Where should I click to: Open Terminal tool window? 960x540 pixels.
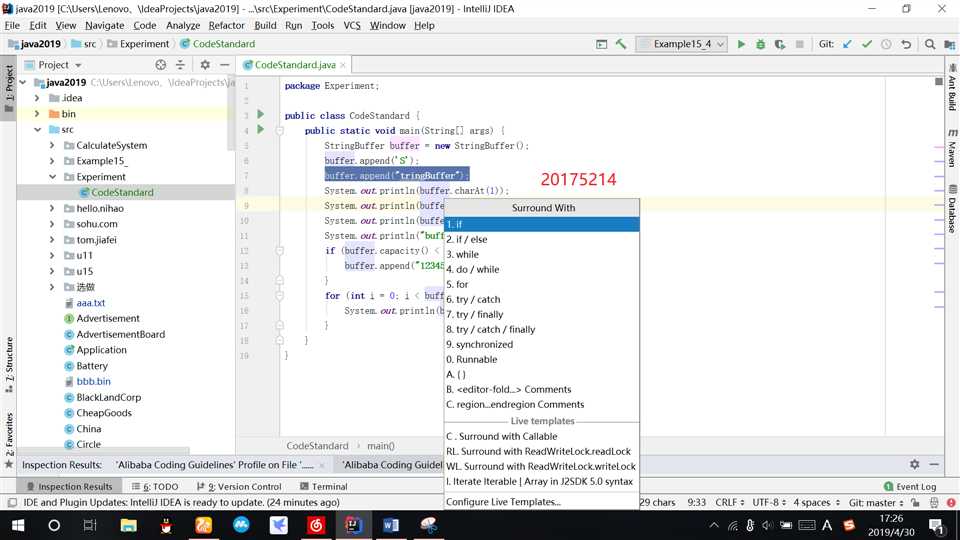[x=324, y=486]
